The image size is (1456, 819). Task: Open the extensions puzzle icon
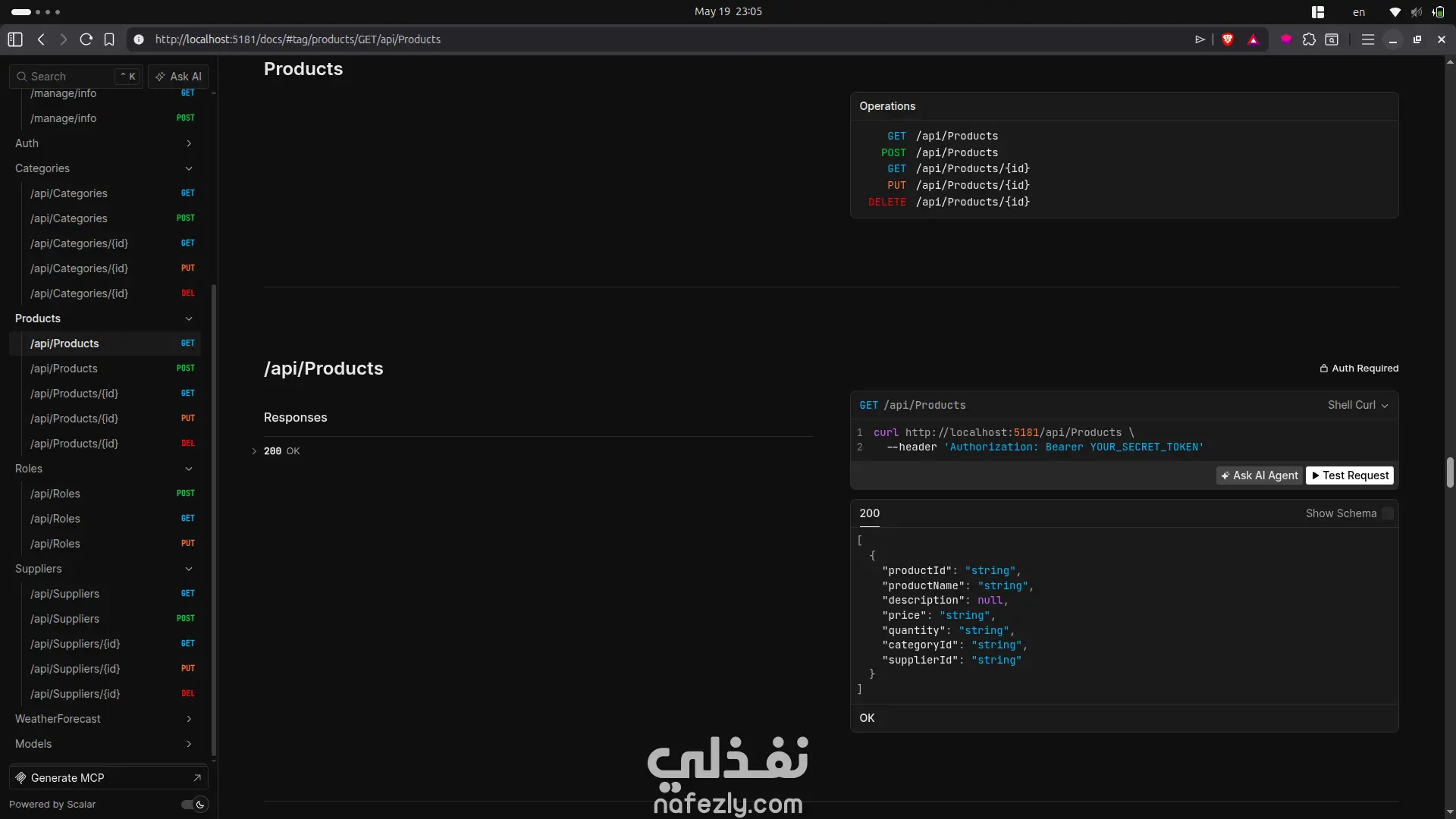coord(1309,39)
